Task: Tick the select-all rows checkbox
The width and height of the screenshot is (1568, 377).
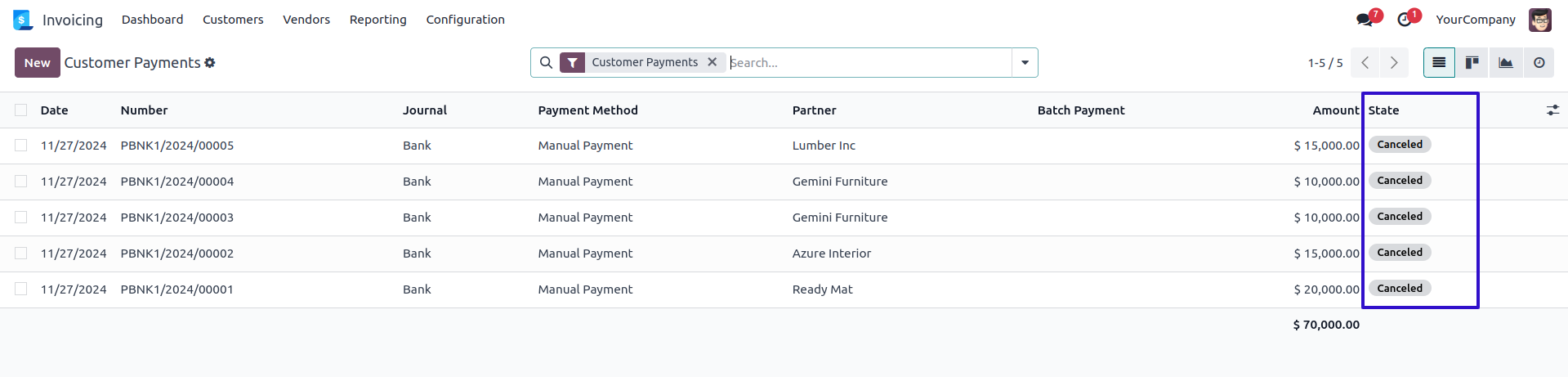Action: click(21, 110)
